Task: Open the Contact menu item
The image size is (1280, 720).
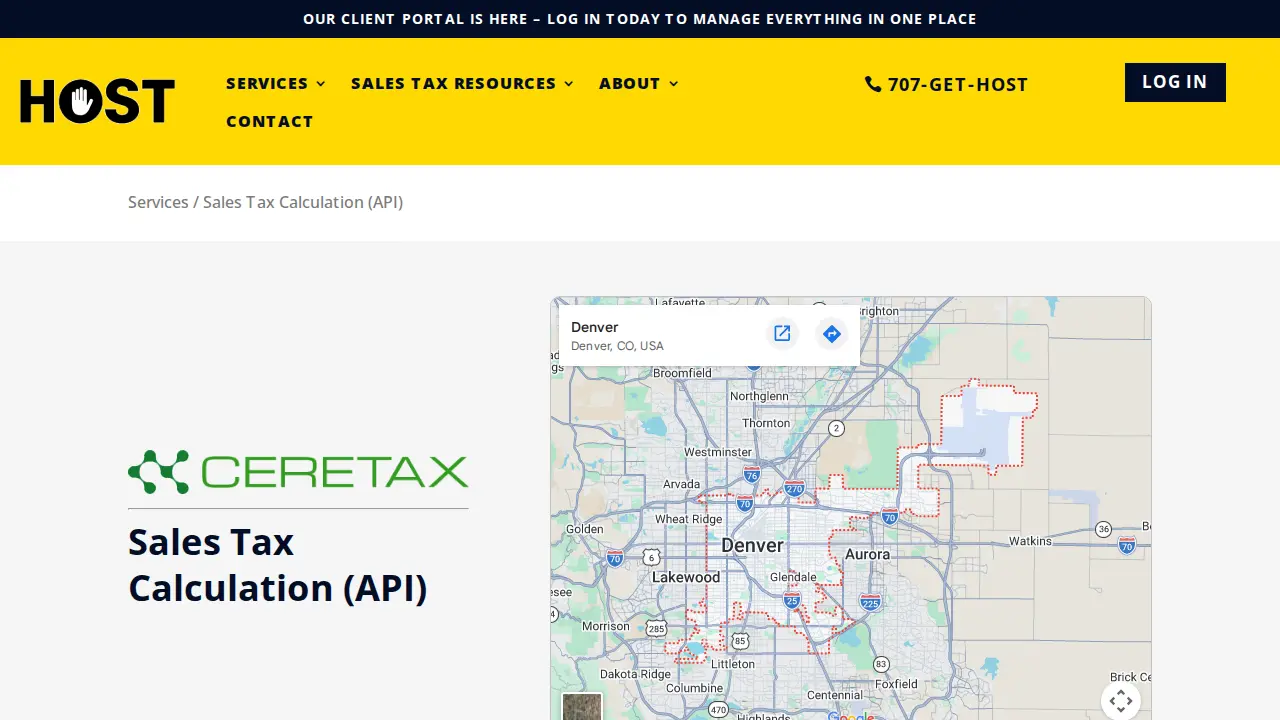Action: tap(270, 121)
